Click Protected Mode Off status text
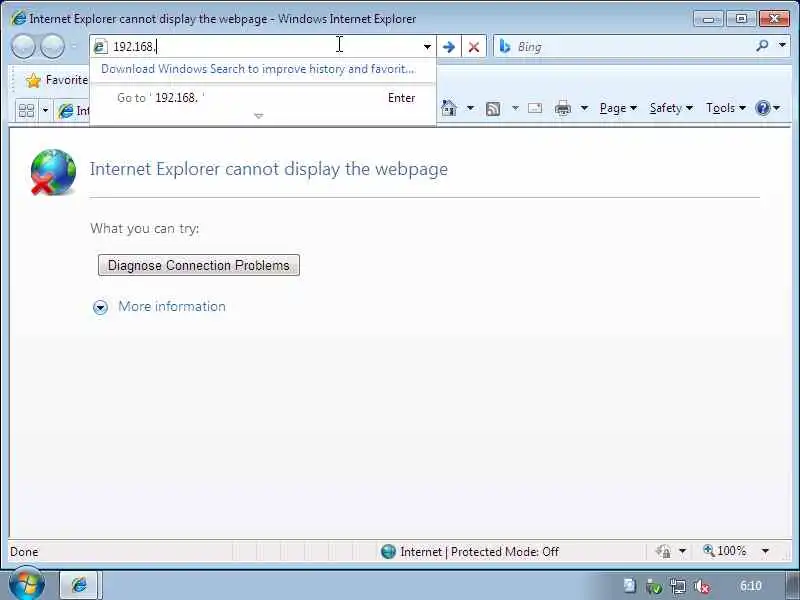 [x=505, y=552]
